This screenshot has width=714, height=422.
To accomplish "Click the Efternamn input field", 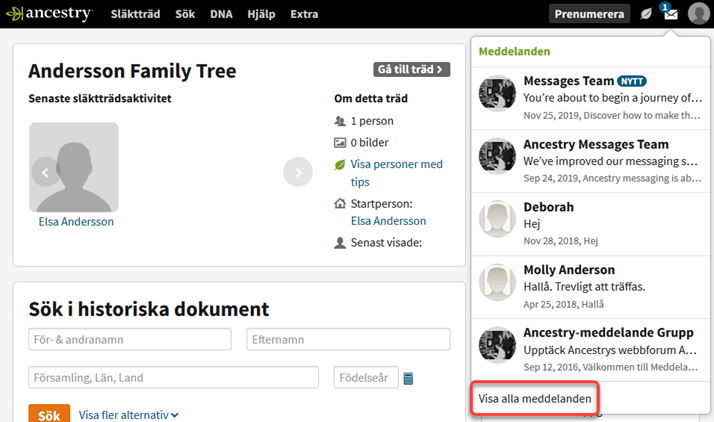I will click(x=348, y=339).
